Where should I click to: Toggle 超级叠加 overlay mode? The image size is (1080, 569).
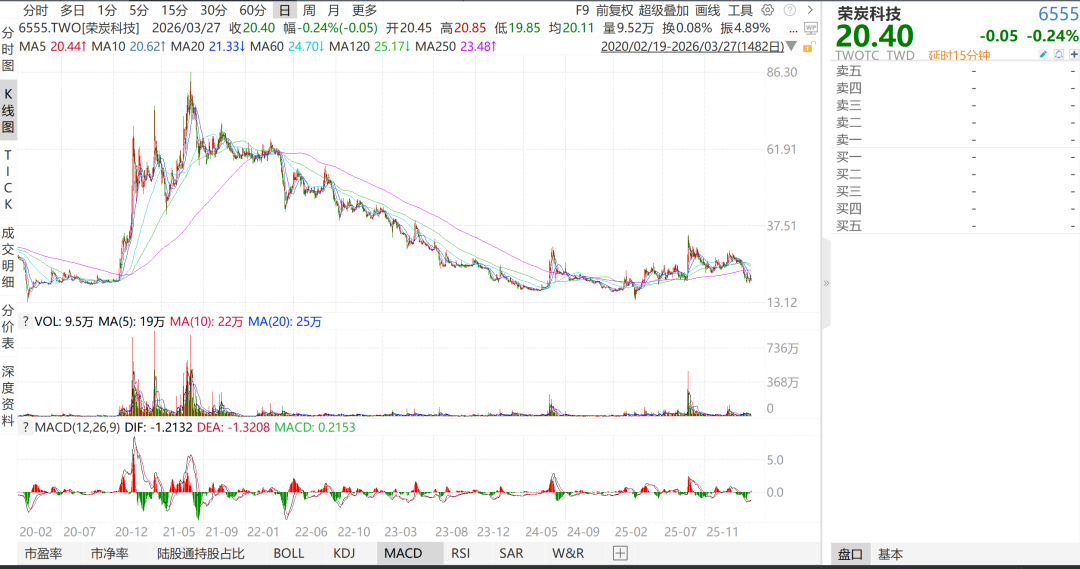(662, 10)
